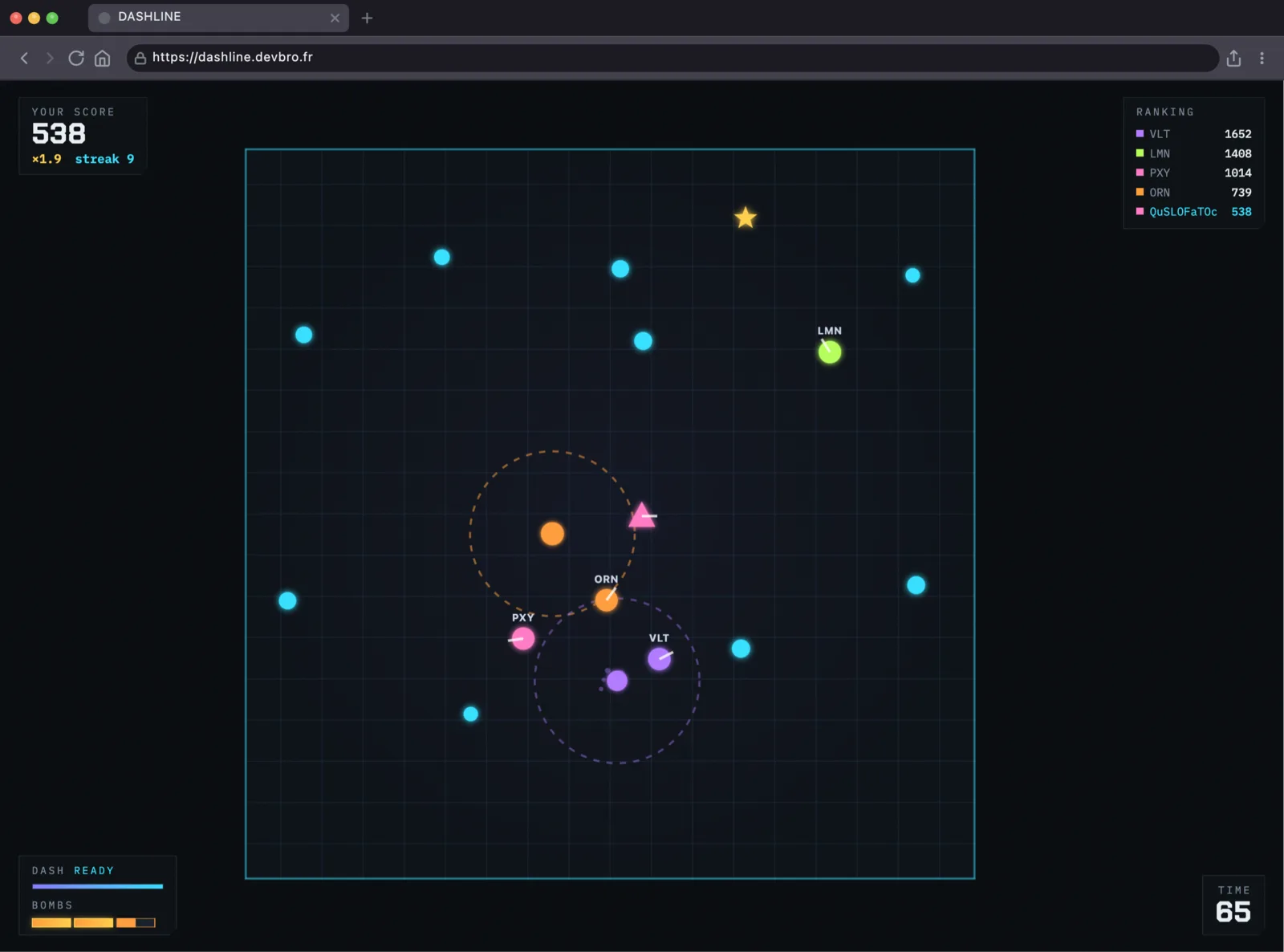Open a new browser tab
The height and width of the screenshot is (952, 1284).
[x=367, y=18]
